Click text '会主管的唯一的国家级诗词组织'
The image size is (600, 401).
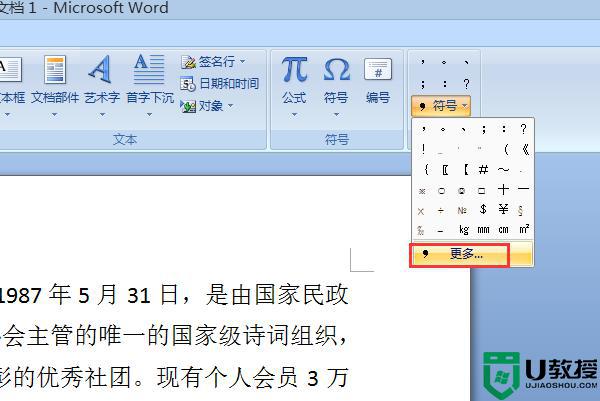[172, 336]
